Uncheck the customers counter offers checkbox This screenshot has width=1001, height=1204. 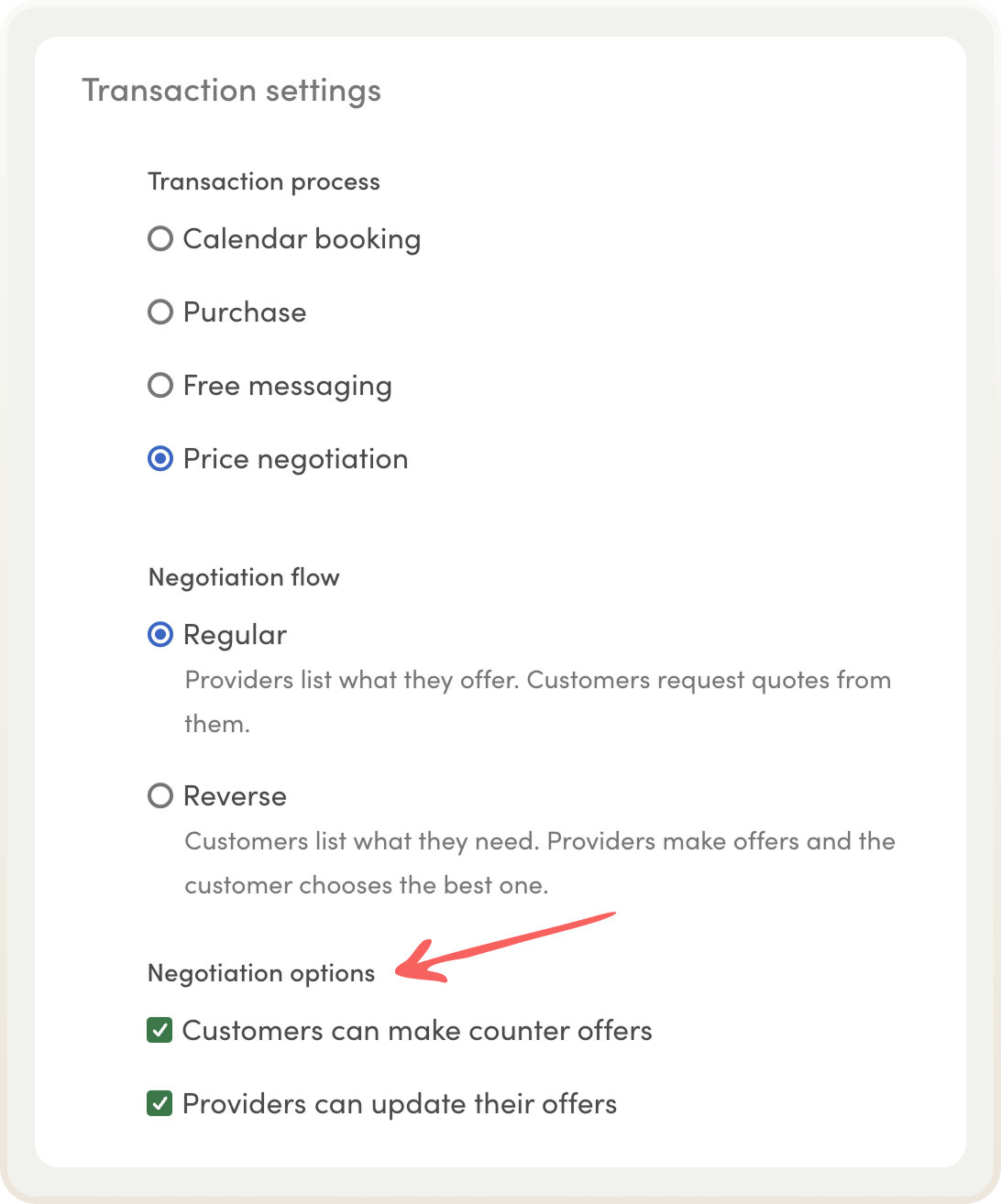[159, 1031]
